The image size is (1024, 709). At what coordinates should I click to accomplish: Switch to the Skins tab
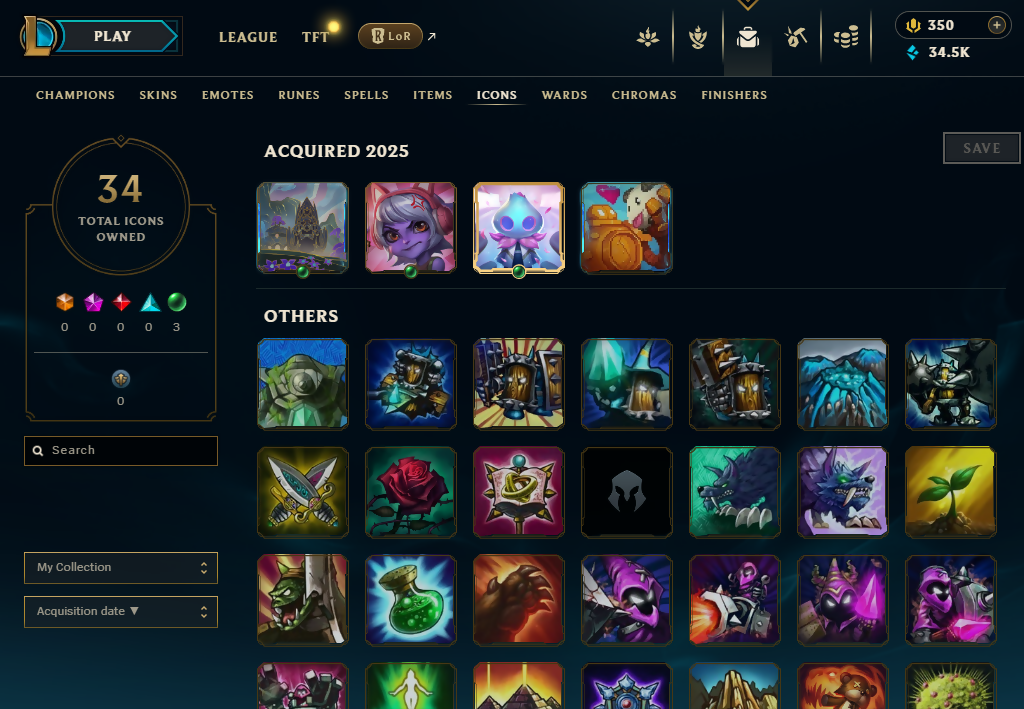[x=158, y=95]
